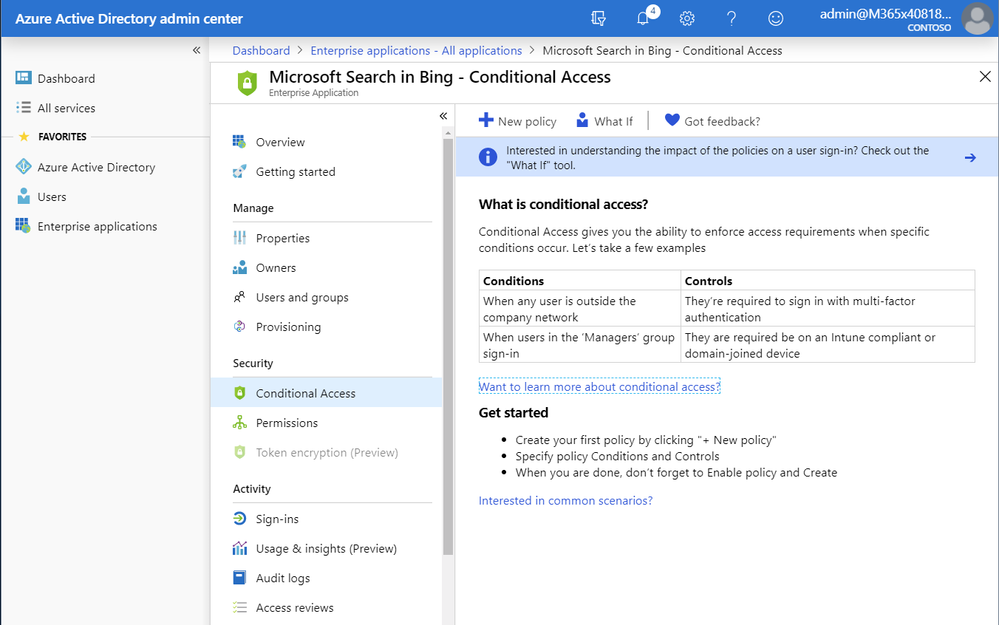Click the Enterprise applications grid icon
The width and height of the screenshot is (999, 625).
point(23,226)
